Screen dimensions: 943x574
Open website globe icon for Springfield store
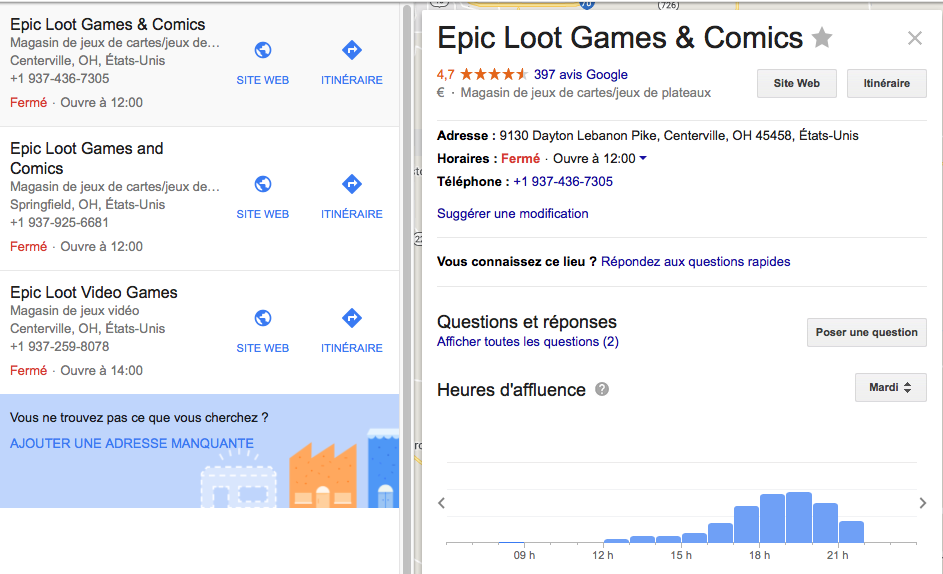click(263, 184)
